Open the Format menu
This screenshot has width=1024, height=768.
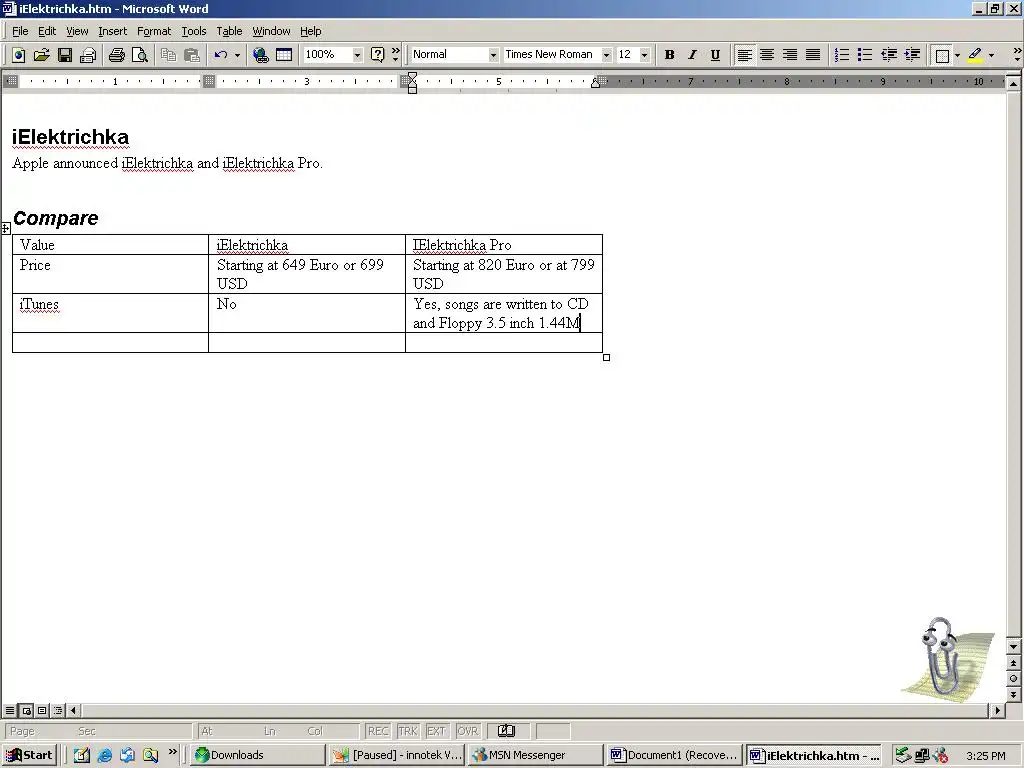click(154, 31)
